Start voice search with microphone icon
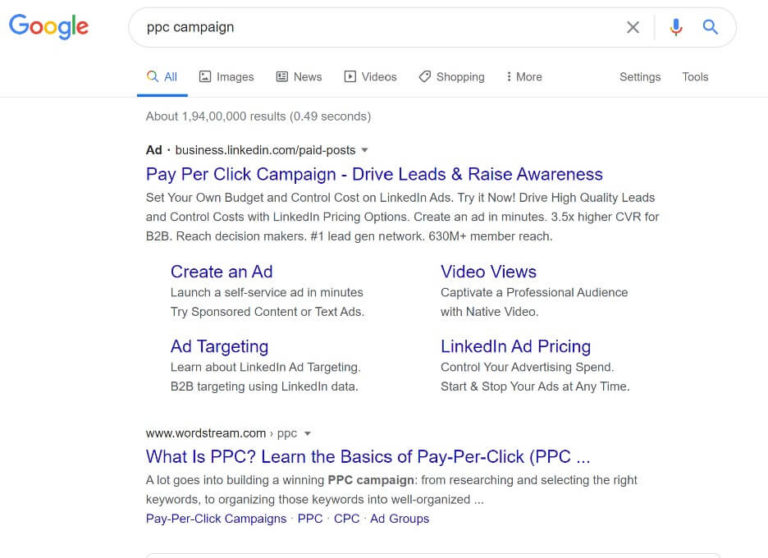The width and height of the screenshot is (768, 558). coord(676,28)
